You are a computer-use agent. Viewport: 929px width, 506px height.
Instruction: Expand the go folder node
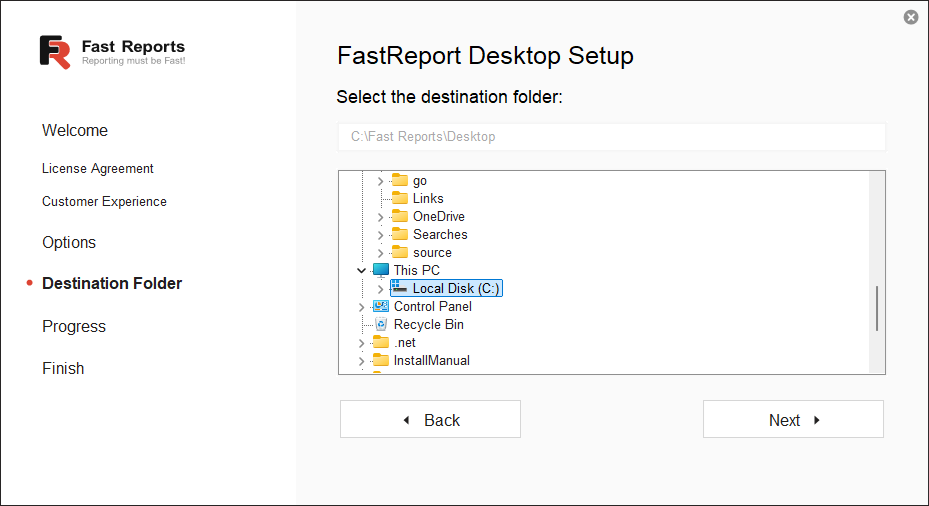point(380,181)
